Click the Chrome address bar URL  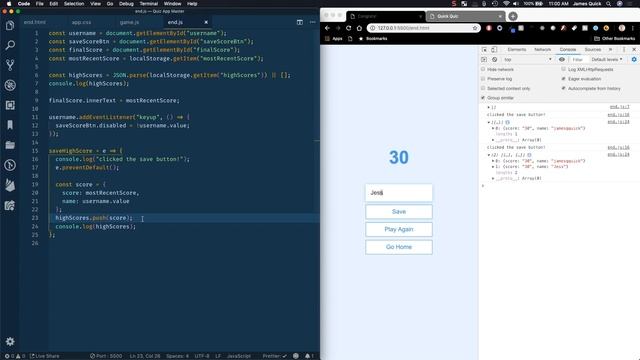point(403,28)
